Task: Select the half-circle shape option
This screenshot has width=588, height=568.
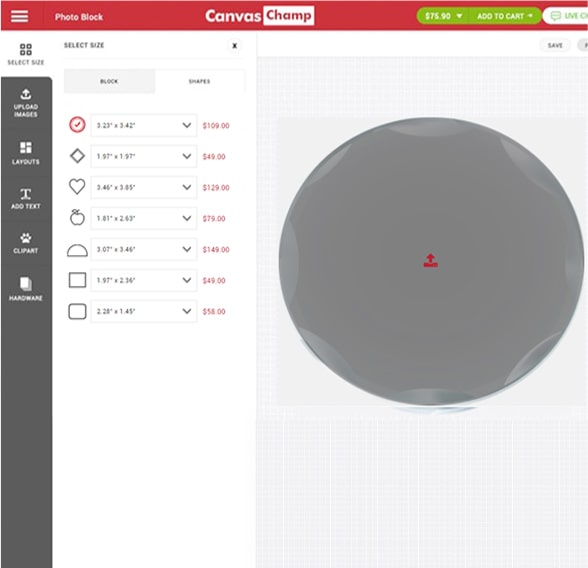Action: point(77,250)
